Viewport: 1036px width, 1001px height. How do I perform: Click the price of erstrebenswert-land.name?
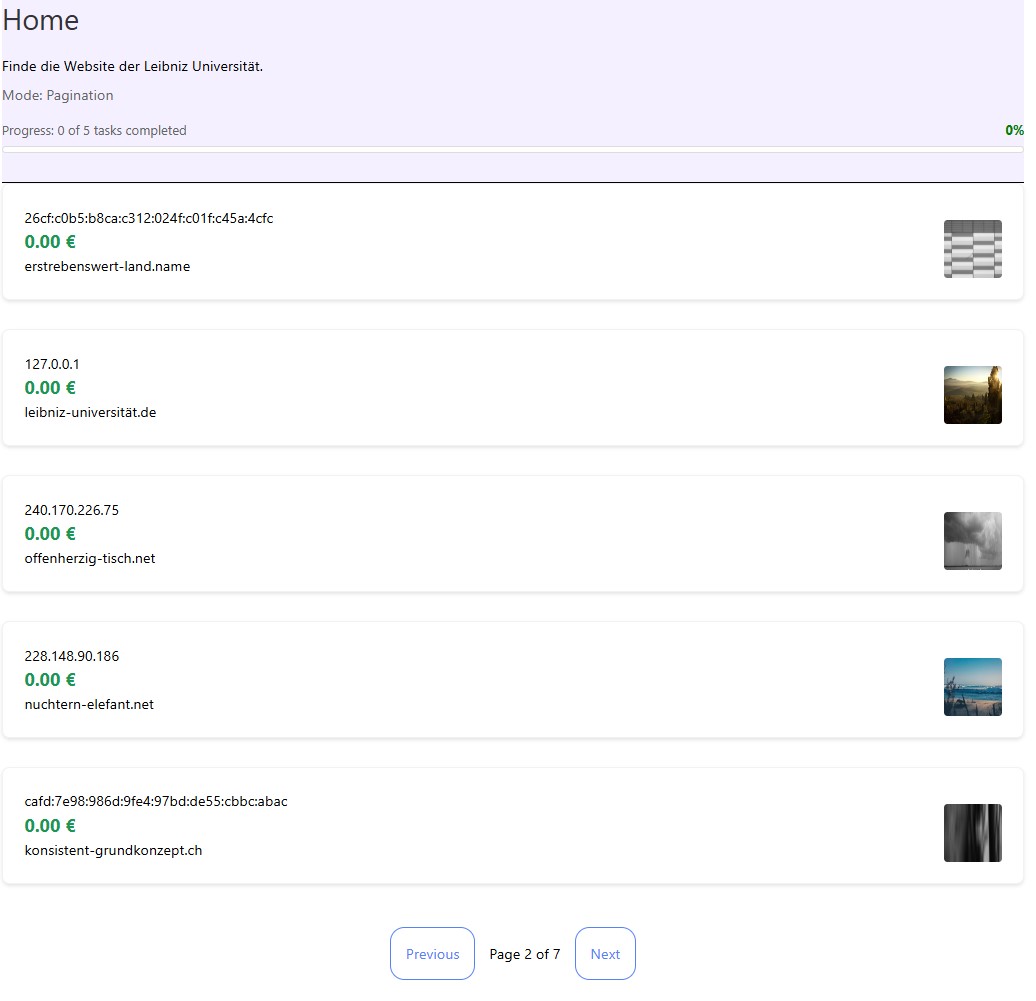coord(50,242)
